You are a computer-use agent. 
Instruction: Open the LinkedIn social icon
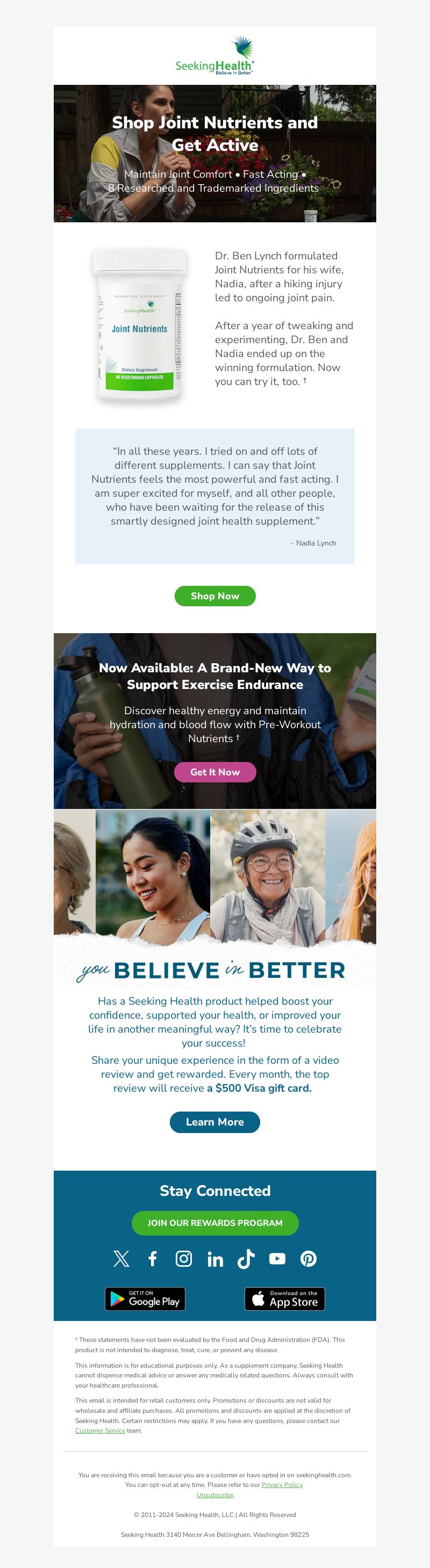click(215, 1259)
